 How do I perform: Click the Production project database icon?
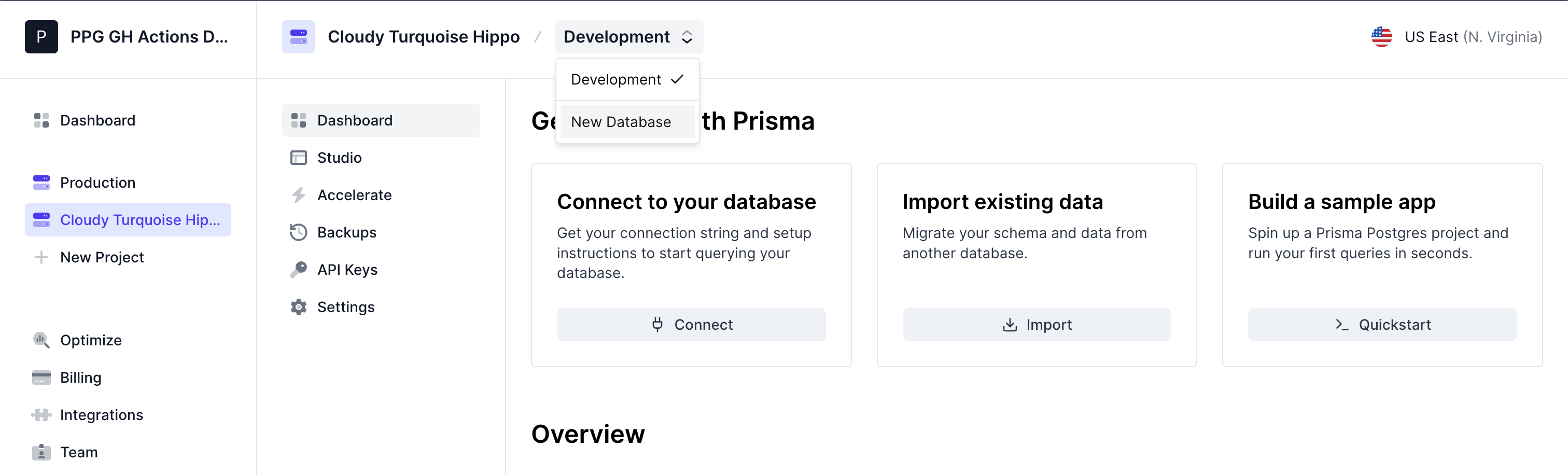click(41, 183)
